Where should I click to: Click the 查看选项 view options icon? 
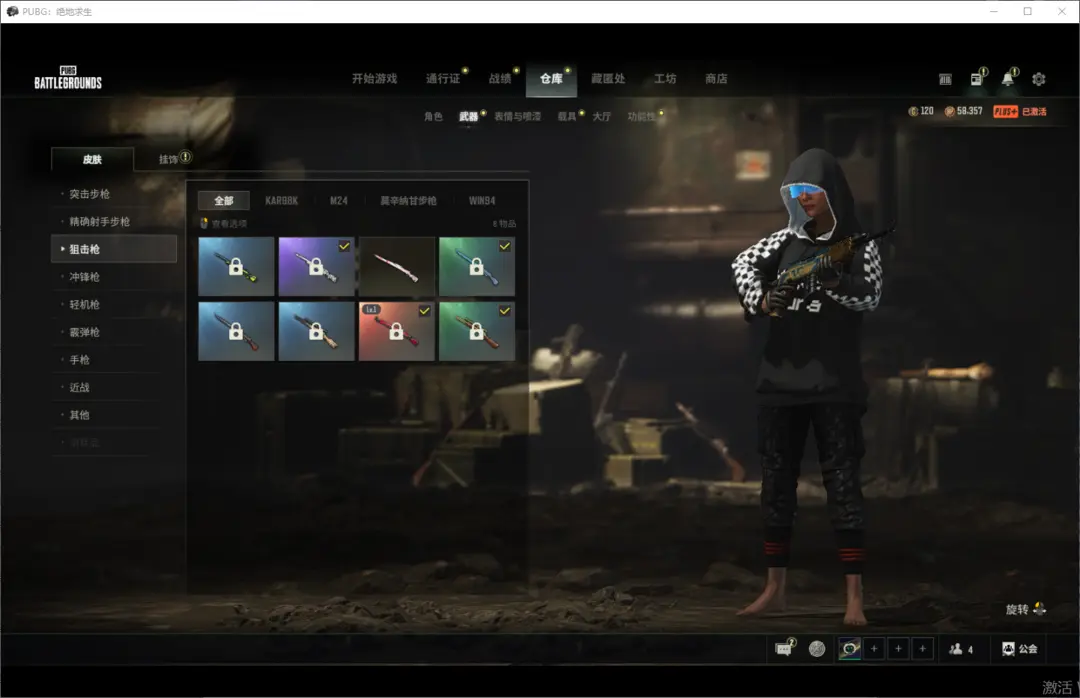pos(204,223)
